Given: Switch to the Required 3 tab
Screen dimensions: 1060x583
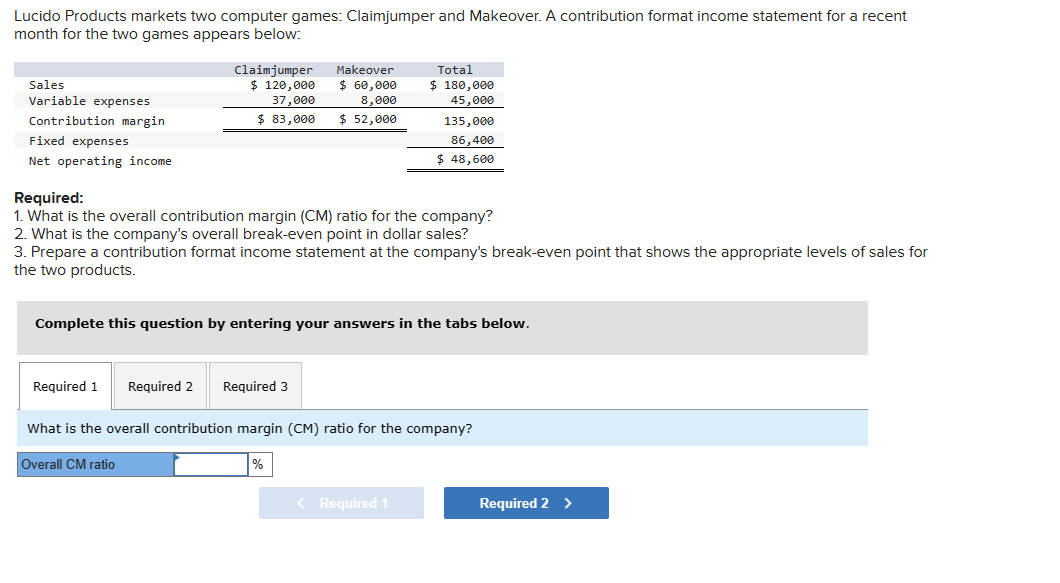Looking at the screenshot, I should coord(256,386).
